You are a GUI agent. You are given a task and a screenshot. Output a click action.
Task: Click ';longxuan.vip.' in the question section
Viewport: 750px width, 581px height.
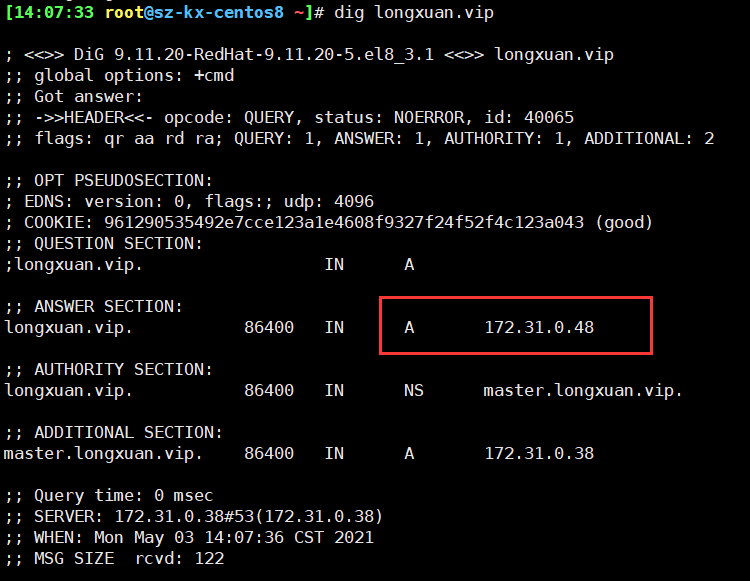coord(74,265)
